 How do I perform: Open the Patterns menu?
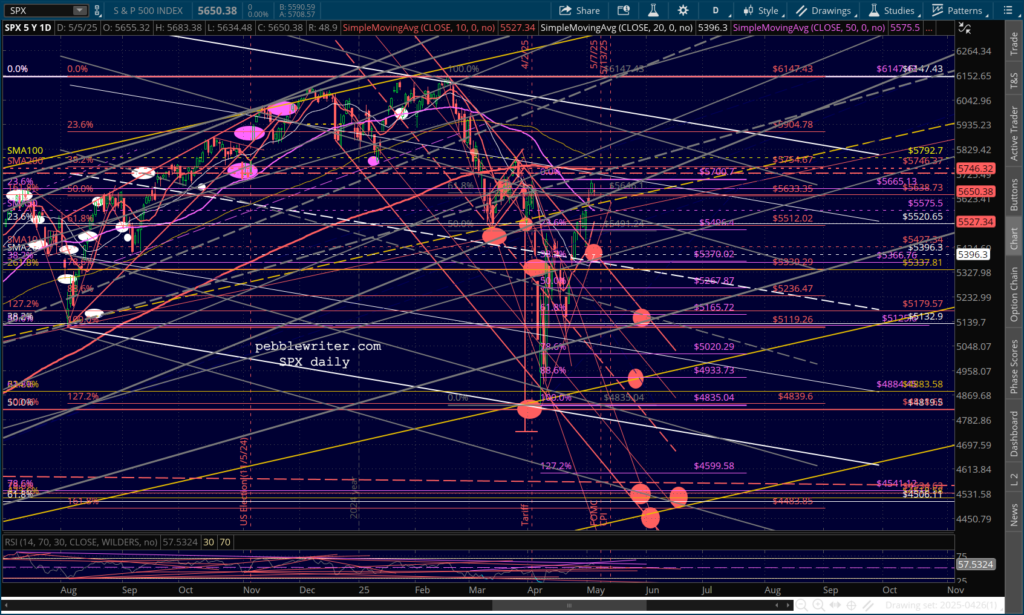click(x=958, y=10)
